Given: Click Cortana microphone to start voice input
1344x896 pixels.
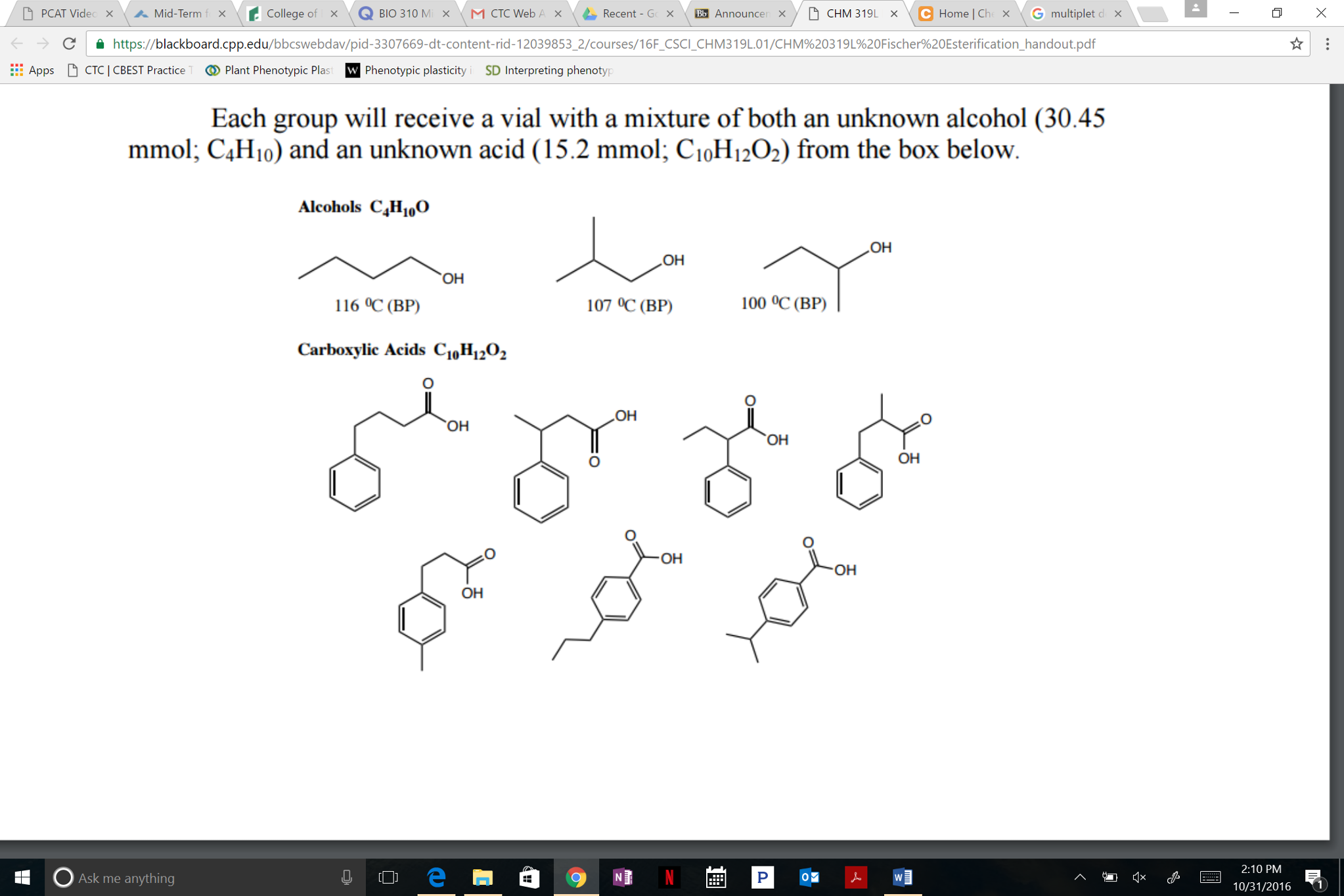Looking at the screenshot, I should (346, 878).
